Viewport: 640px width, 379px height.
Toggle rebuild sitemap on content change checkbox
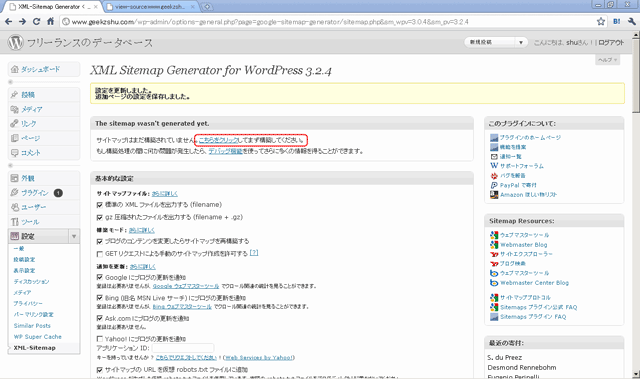click(100, 242)
